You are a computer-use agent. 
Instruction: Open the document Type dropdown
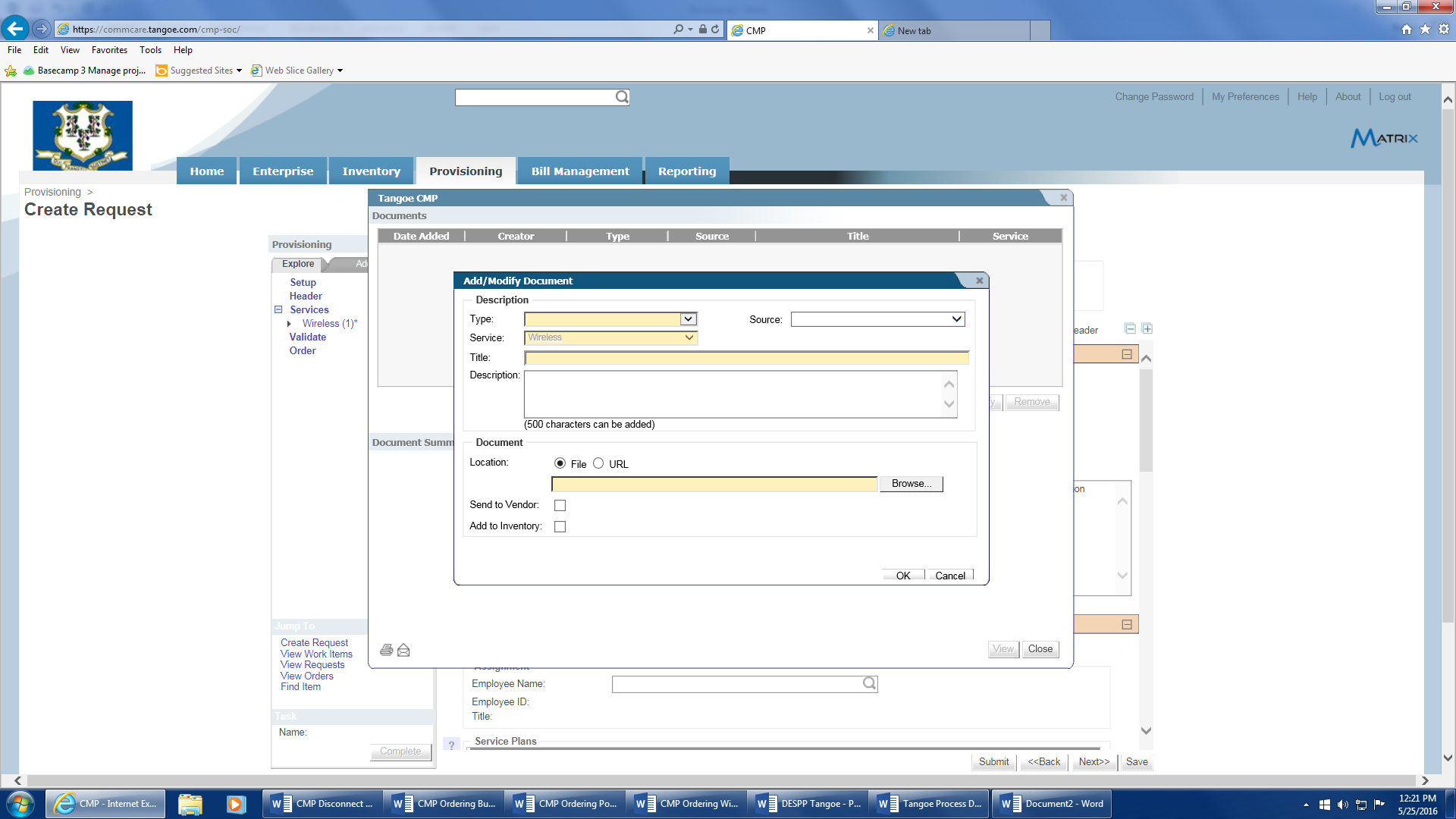pyautogui.click(x=688, y=319)
